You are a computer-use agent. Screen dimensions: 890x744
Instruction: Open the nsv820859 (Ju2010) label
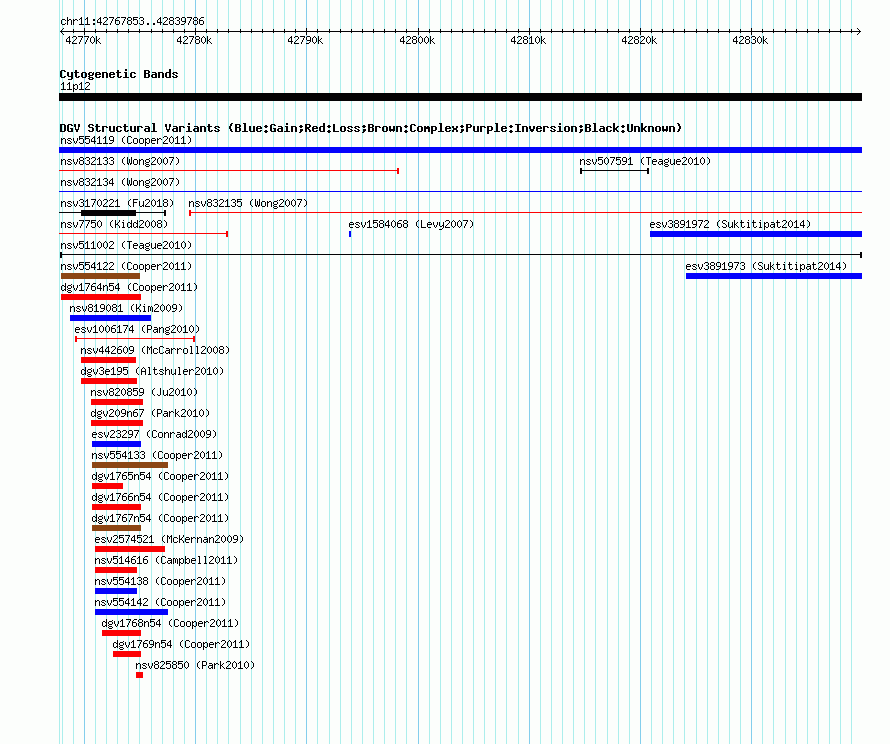coord(144,392)
